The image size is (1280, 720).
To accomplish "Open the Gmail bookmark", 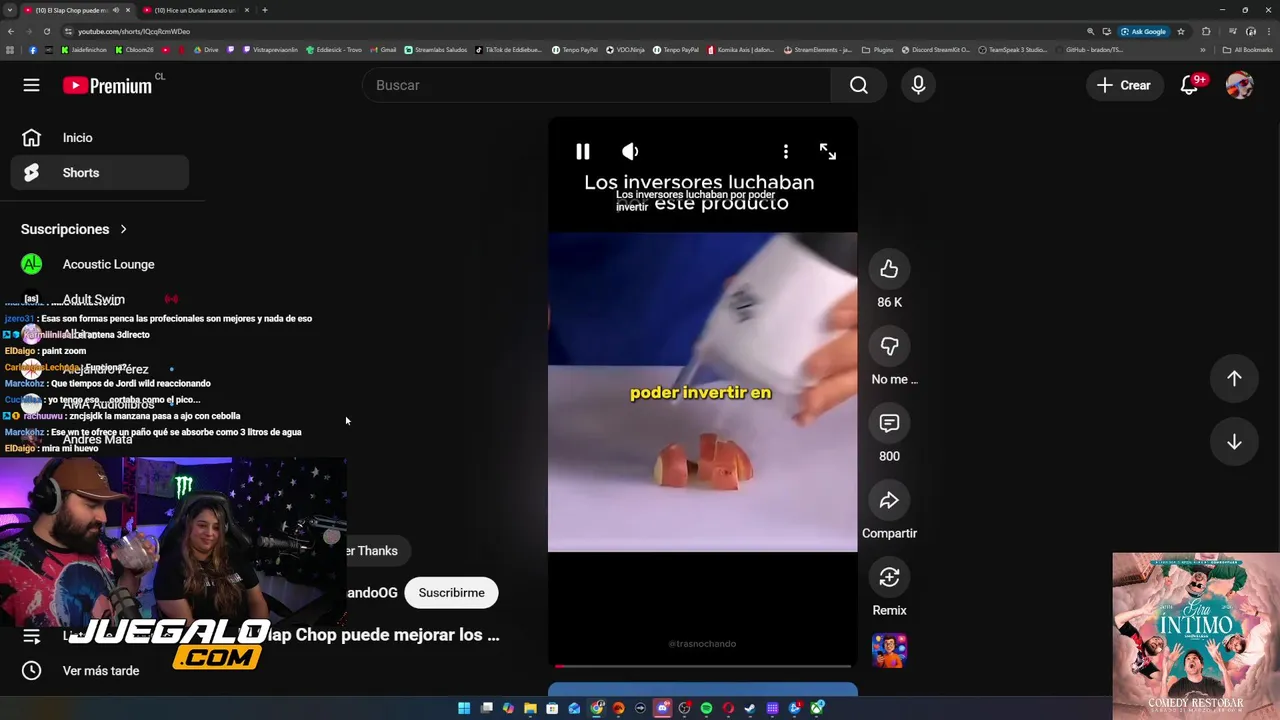I will [x=383, y=50].
